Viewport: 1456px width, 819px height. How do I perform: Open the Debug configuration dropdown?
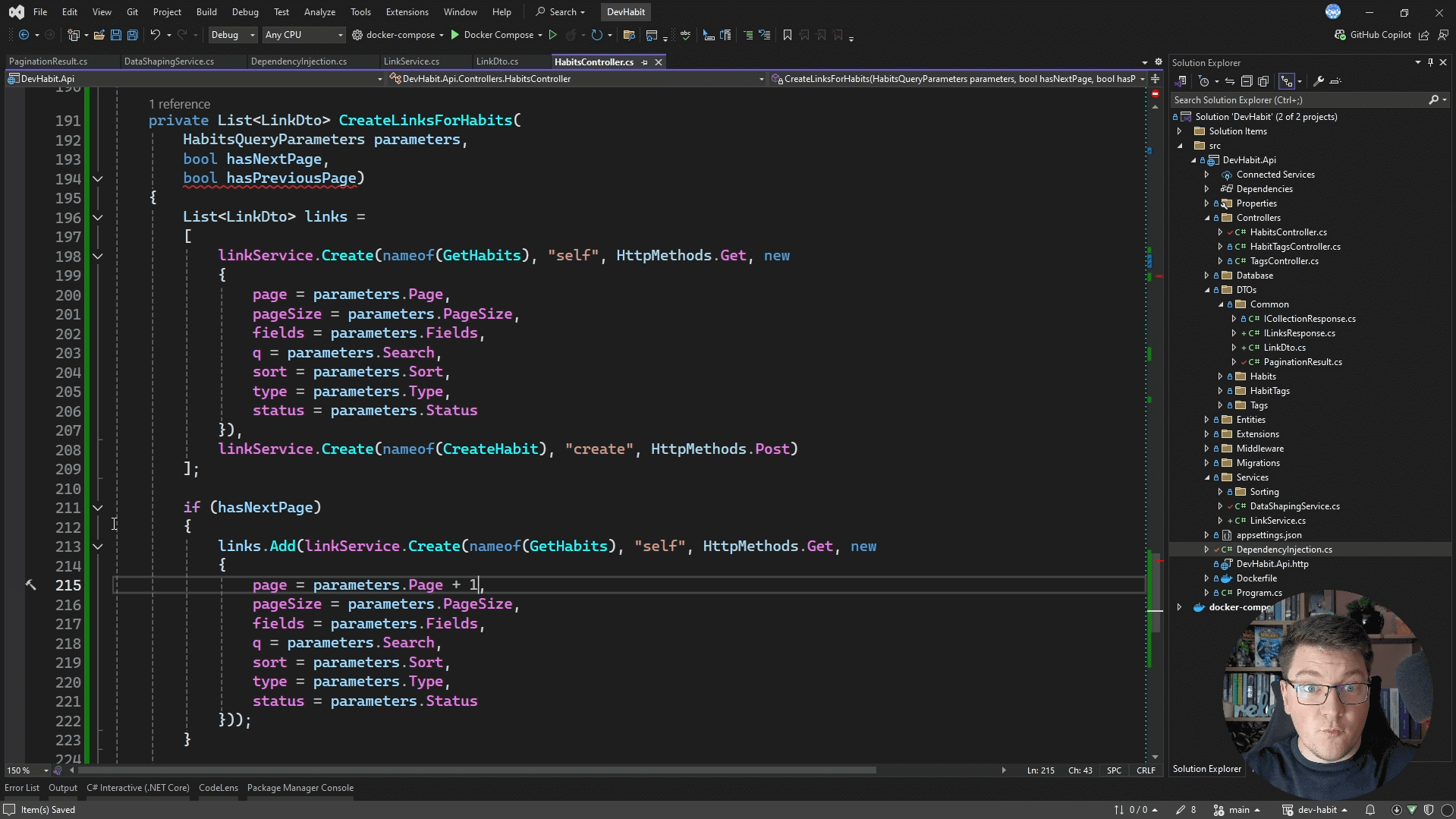(x=231, y=35)
